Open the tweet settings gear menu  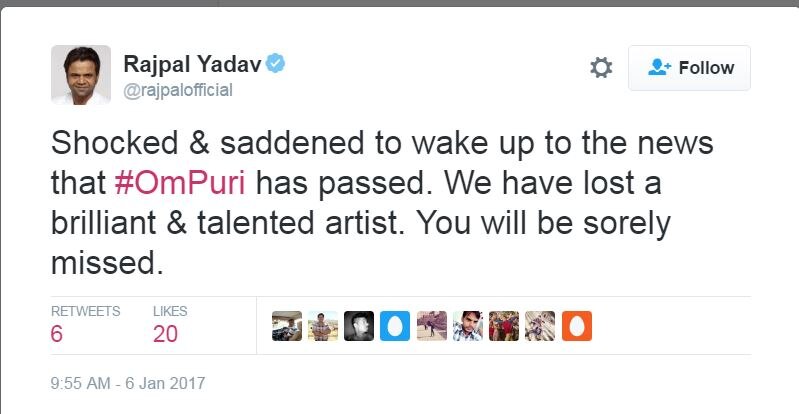pyautogui.click(x=601, y=68)
